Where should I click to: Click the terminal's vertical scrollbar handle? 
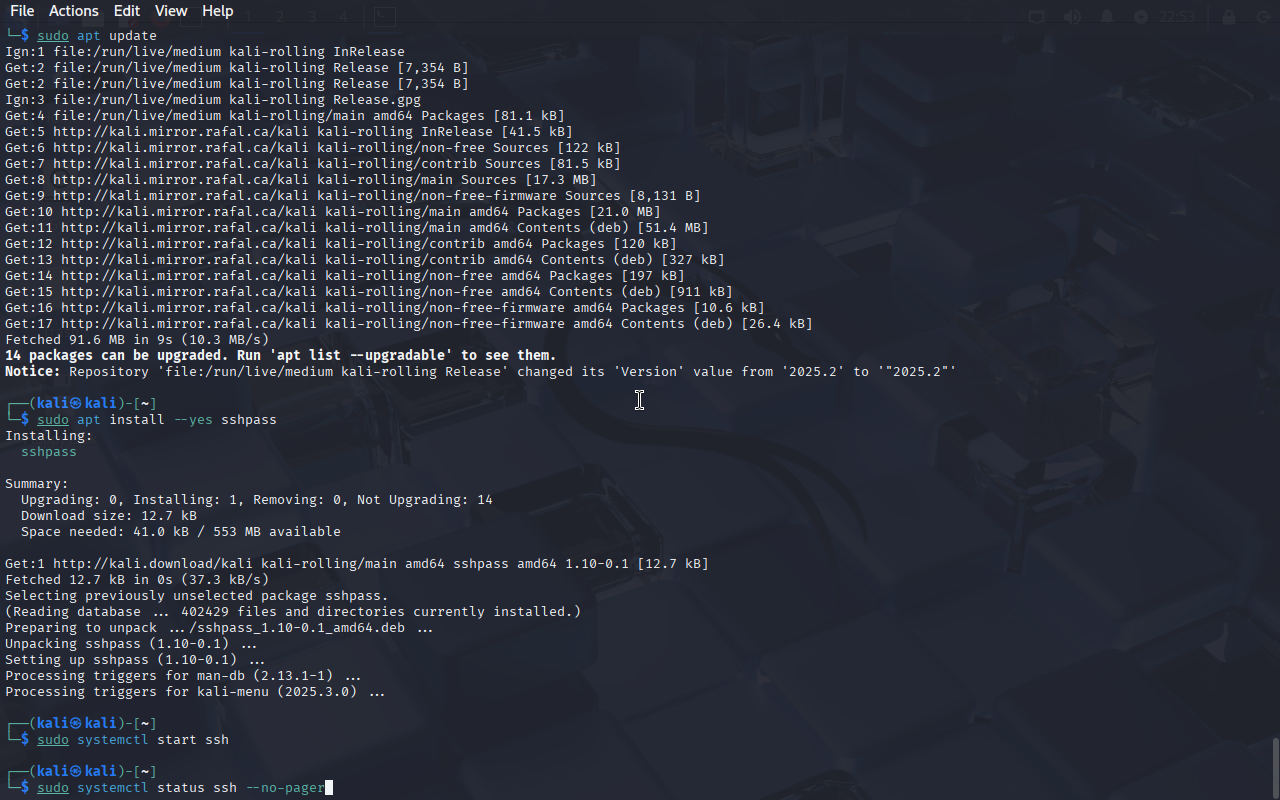click(1275, 767)
